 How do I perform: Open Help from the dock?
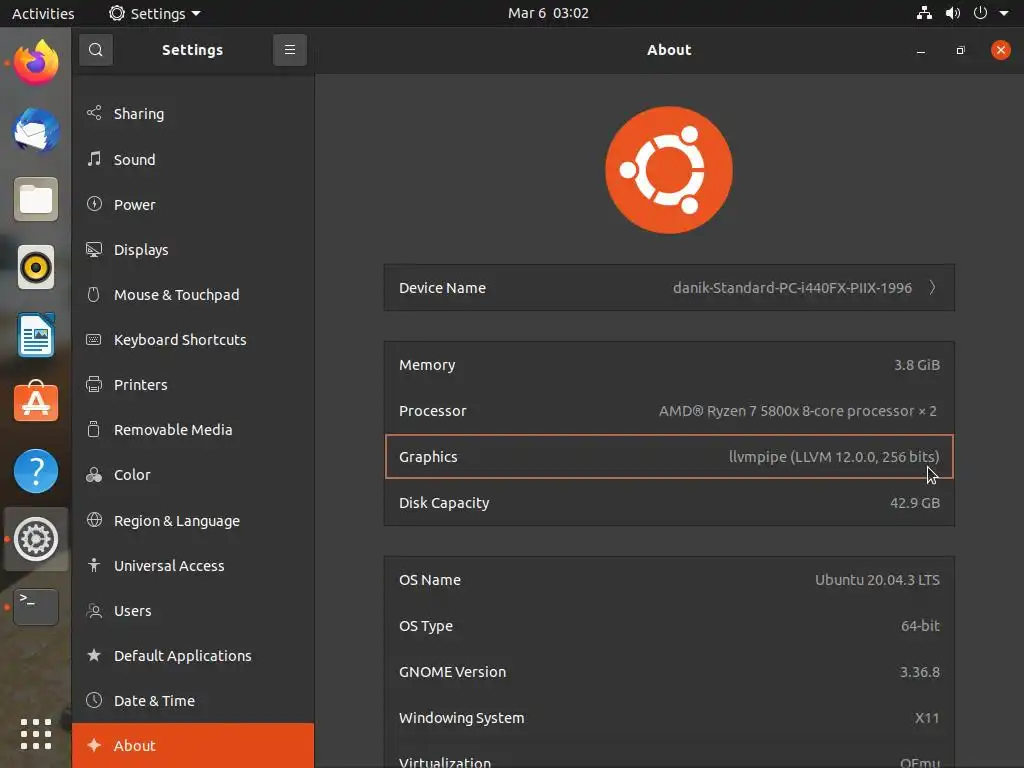tap(36, 471)
